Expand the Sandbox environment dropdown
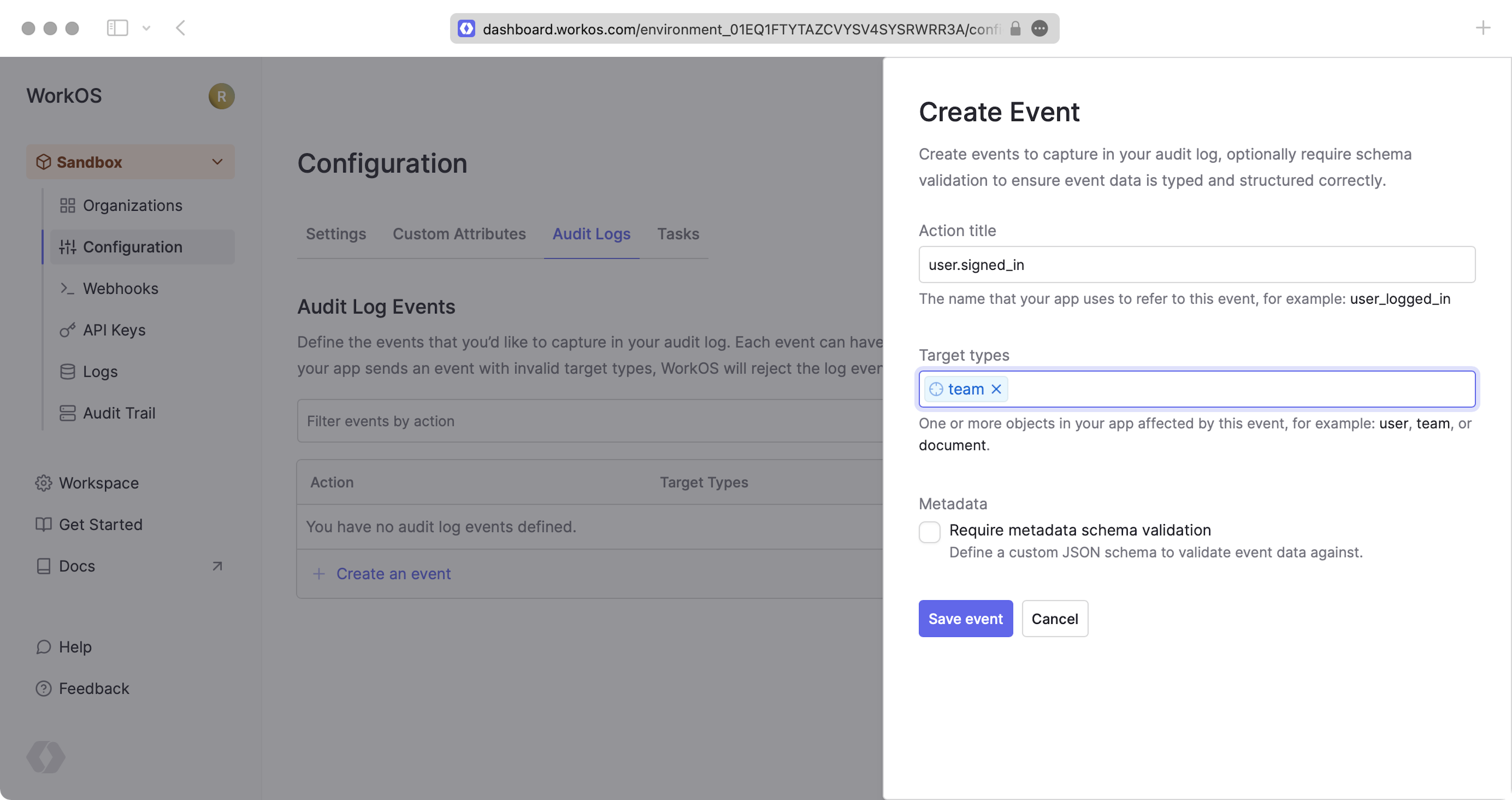 [x=217, y=161]
